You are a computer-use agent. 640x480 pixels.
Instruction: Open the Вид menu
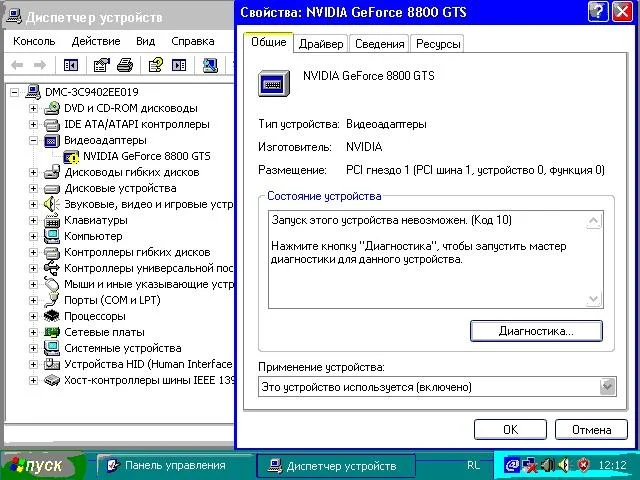[145, 41]
